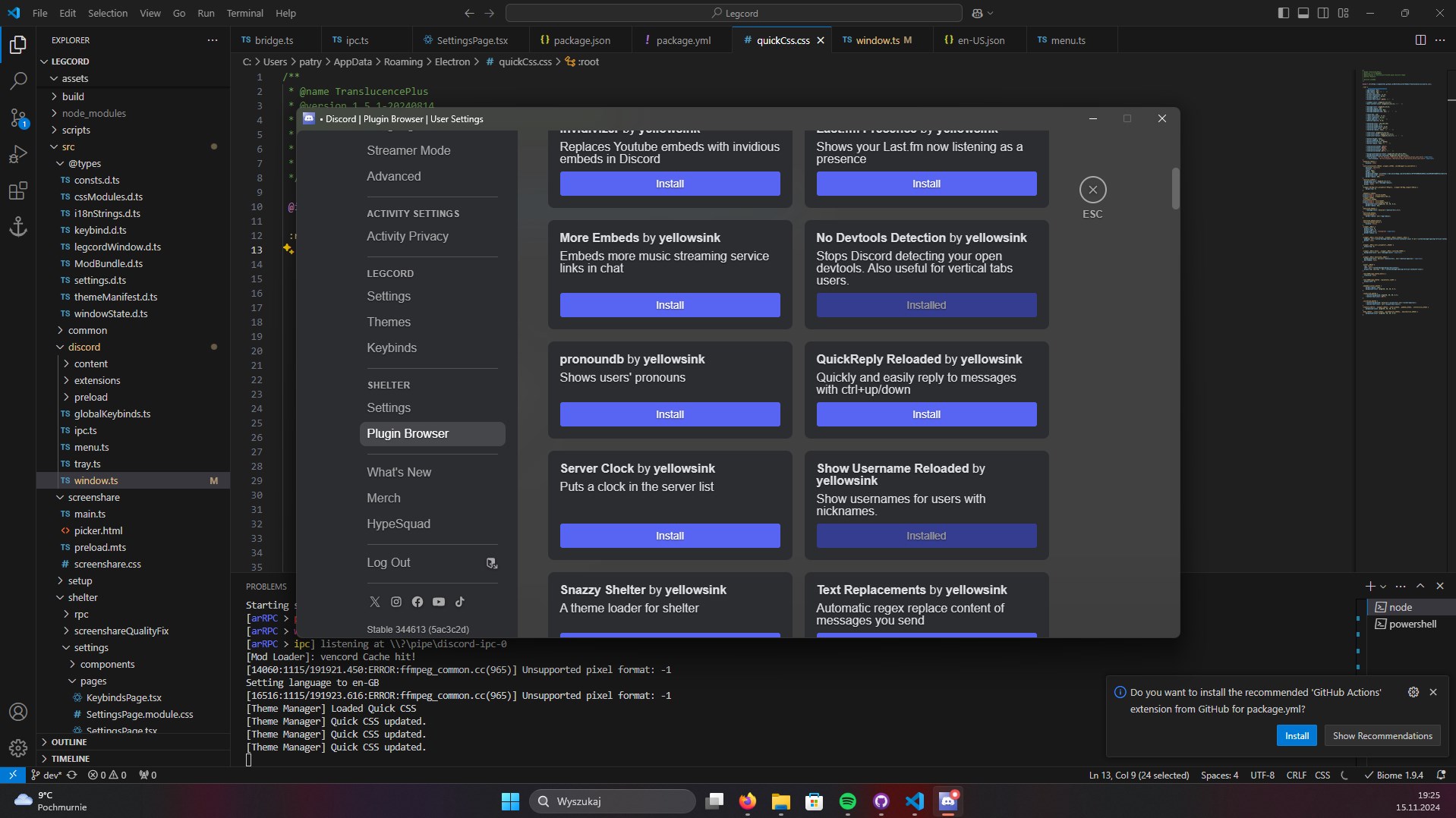Open the Search view in the activity bar
Screen dimensions: 1456x818
point(18,80)
